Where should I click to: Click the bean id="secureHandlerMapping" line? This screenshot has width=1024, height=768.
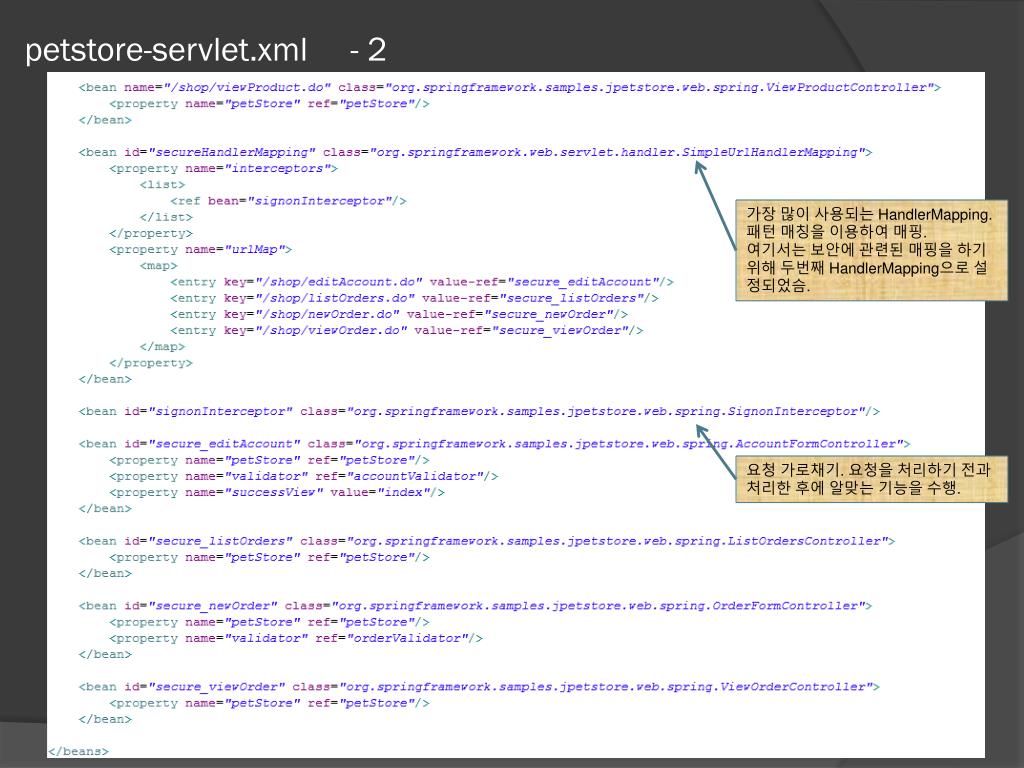tap(475, 152)
